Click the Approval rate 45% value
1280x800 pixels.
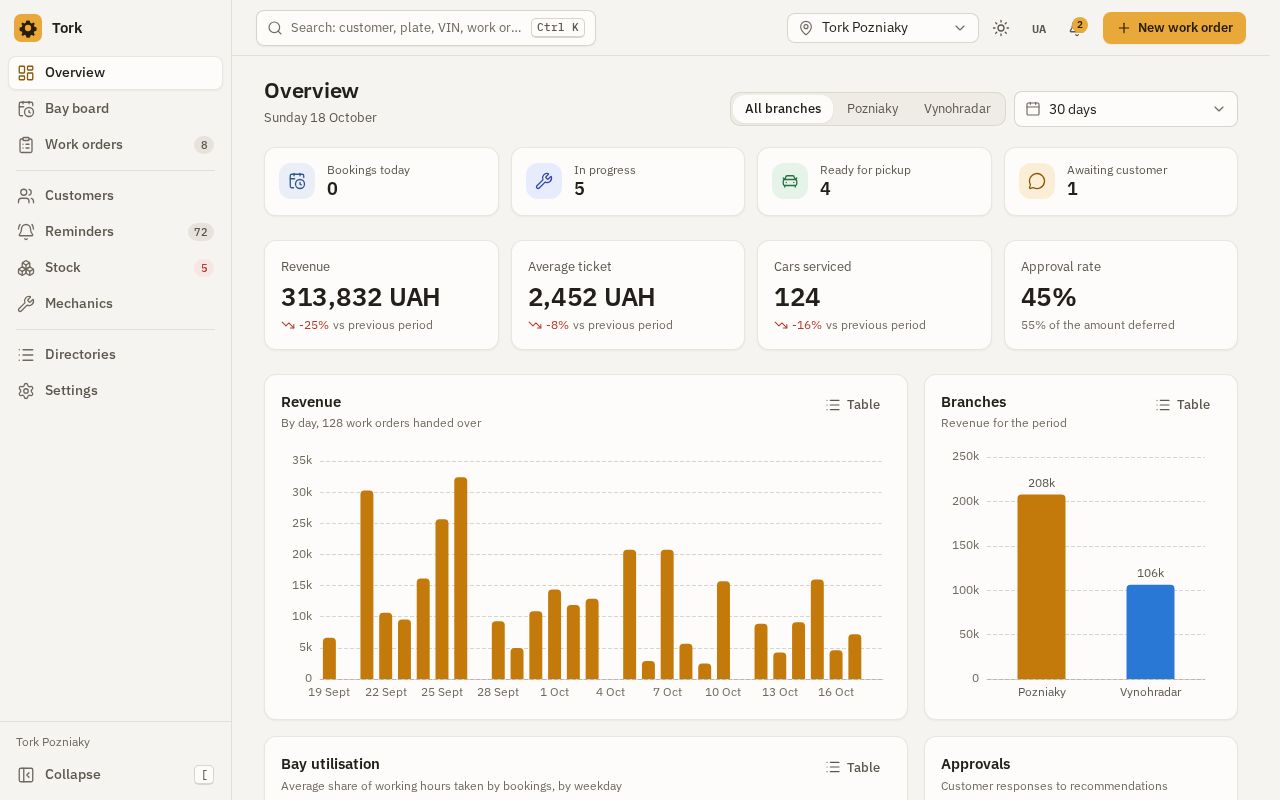[1048, 298]
